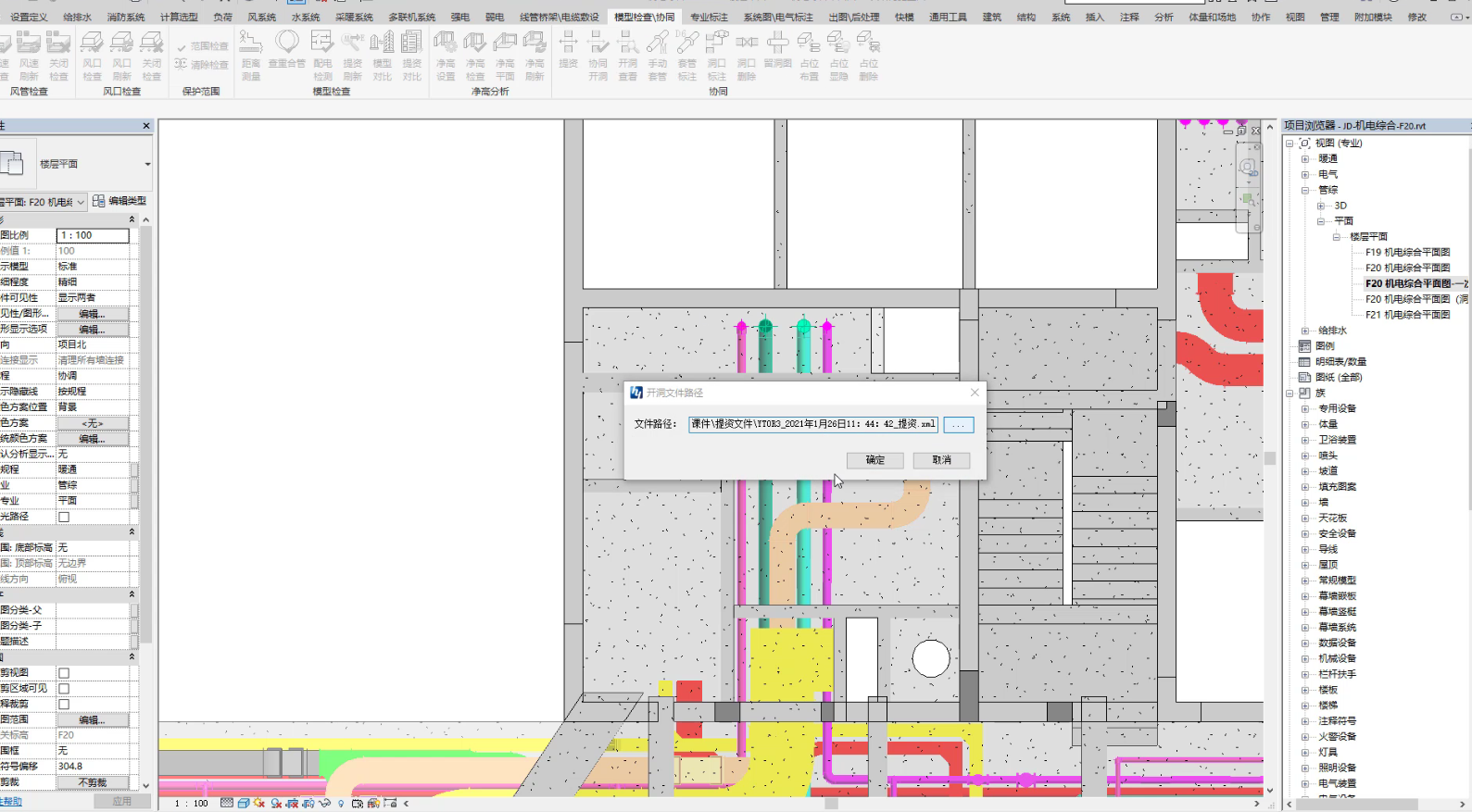
Task: Confirm the dialog with 确定 button
Action: coord(875,460)
